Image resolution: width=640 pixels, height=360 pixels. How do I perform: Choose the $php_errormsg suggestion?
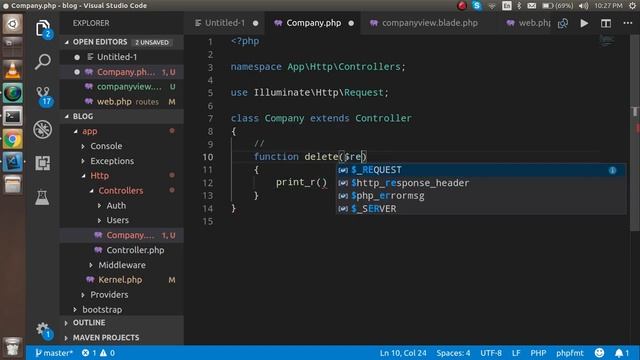(481, 196)
